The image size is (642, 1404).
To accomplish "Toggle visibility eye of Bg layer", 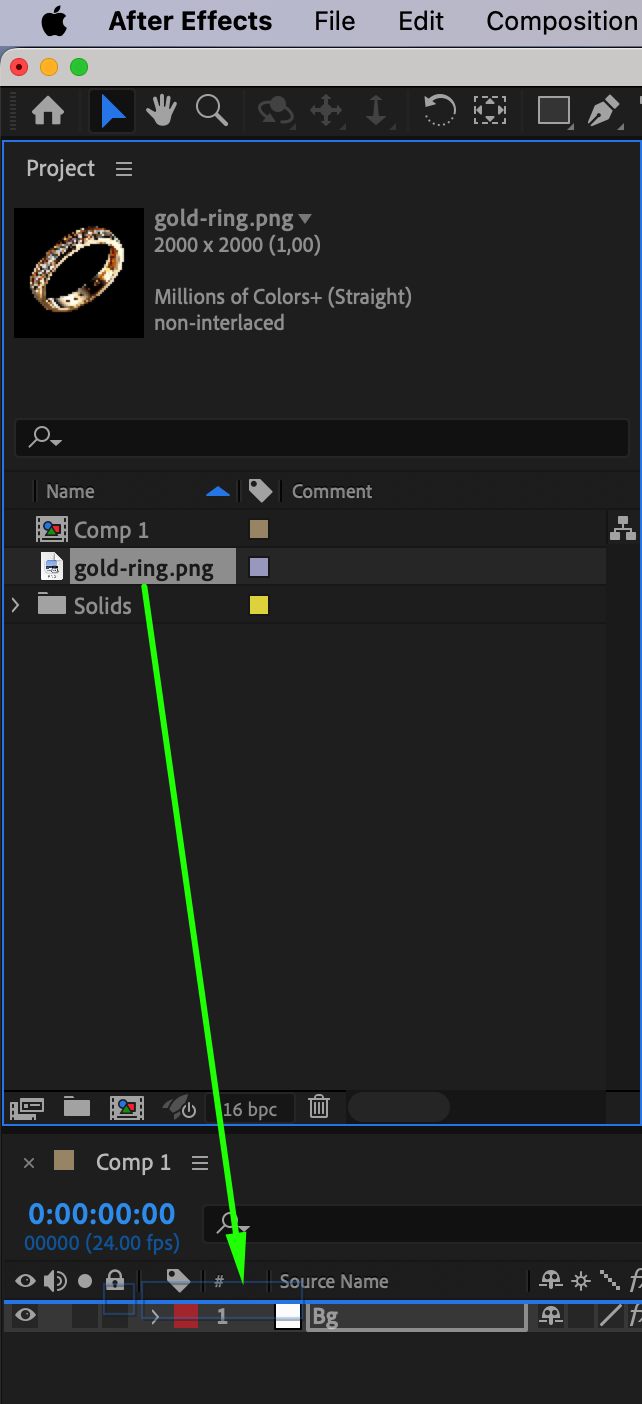I will pyautogui.click(x=26, y=1317).
